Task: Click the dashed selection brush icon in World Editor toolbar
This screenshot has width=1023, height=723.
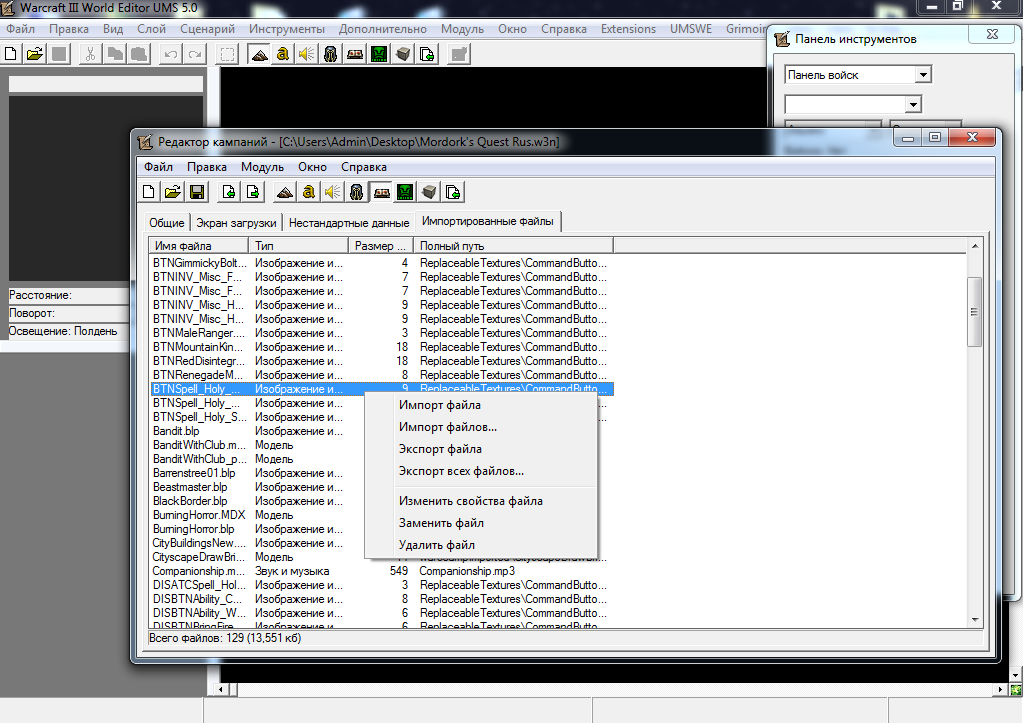Action: pyautogui.click(x=227, y=54)
